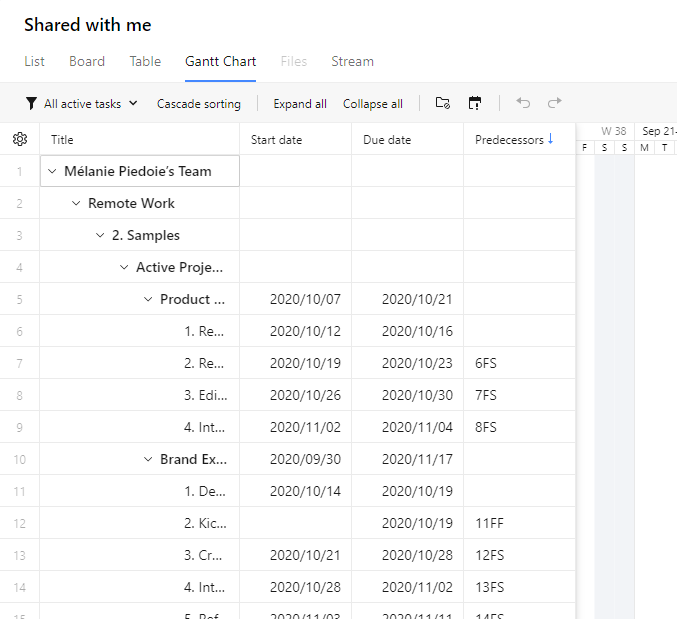Click the filter funnel icon
Image resolution: width=677 pixels, height=619 pixels.
click(32, 104)
